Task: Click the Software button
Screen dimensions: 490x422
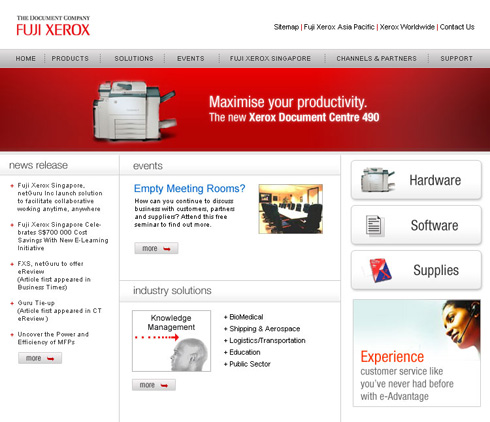Action: point(416,225)
